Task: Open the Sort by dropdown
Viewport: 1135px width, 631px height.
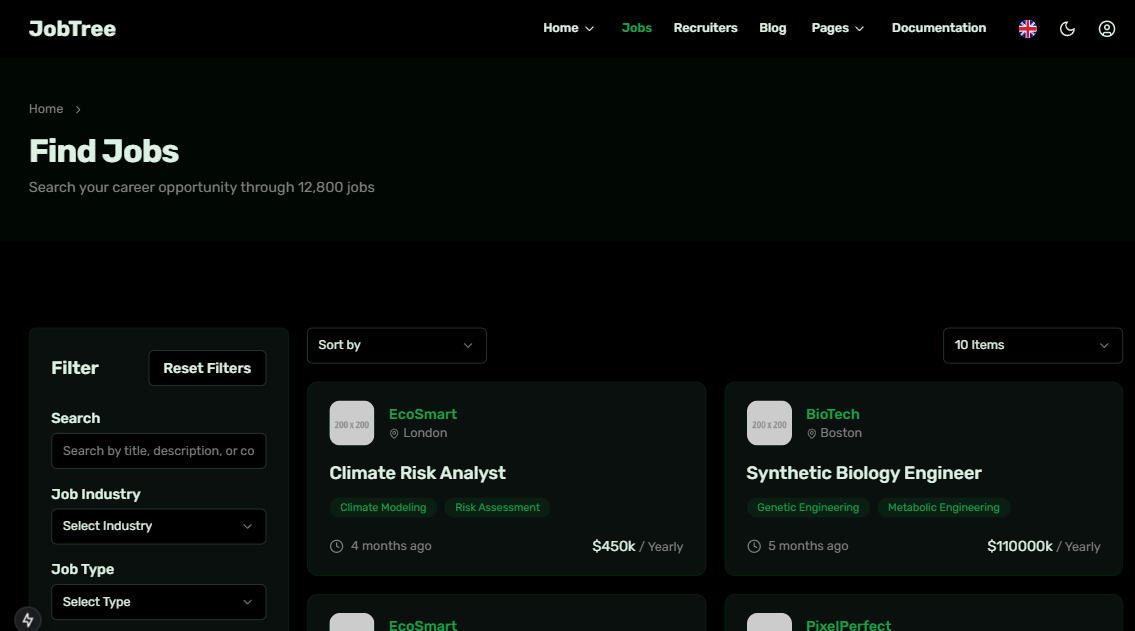Action: [396, 345]
